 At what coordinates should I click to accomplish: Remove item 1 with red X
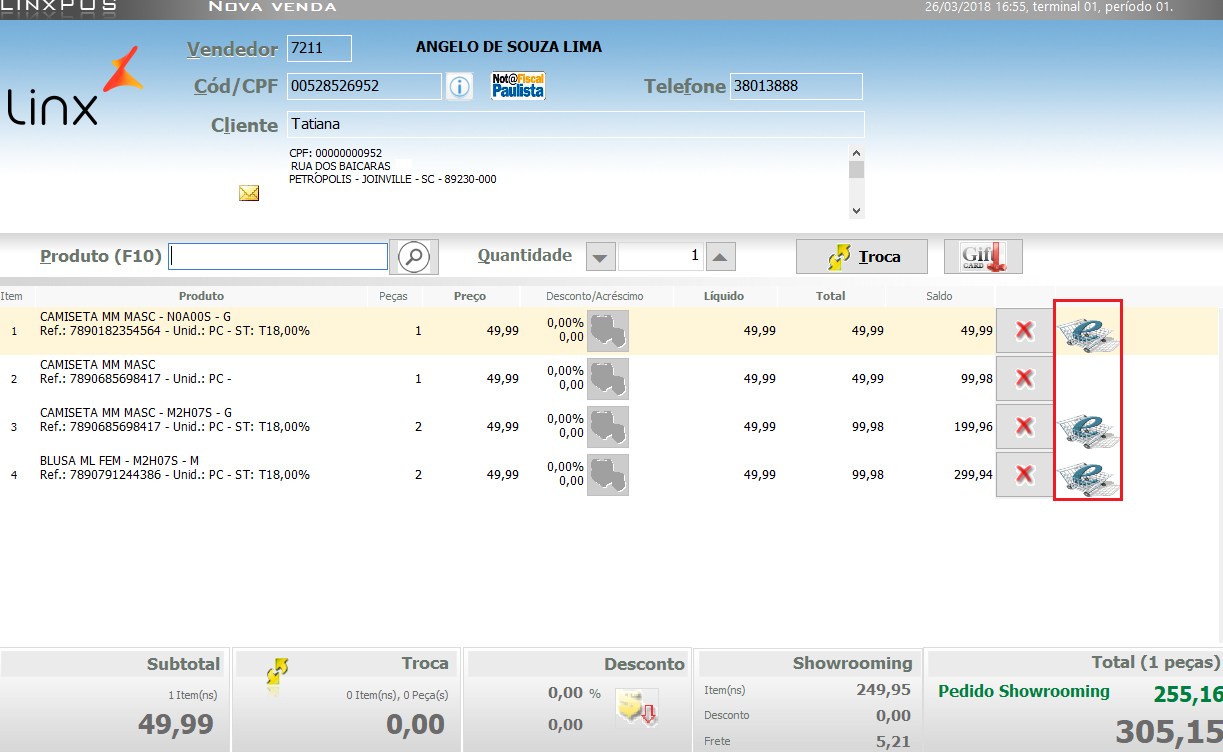pyautogui.click(x=1024, y=330)
